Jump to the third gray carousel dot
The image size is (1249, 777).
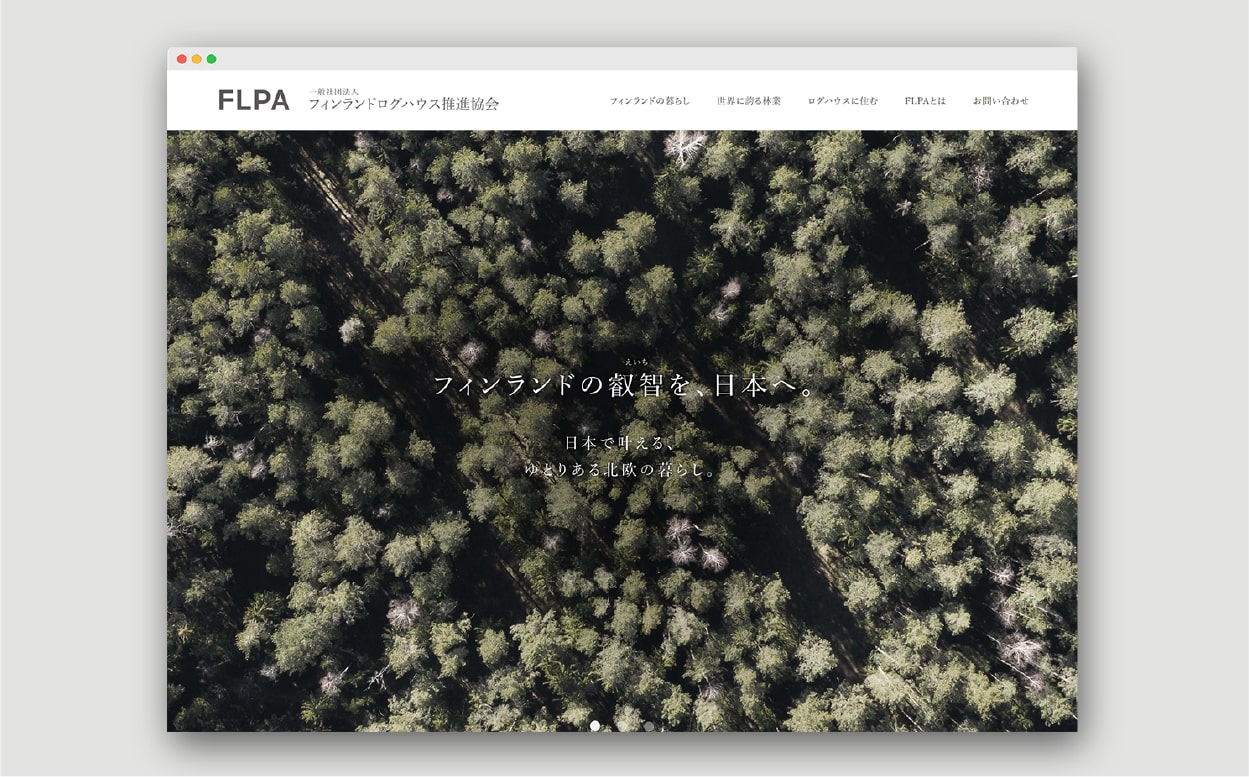(649, 726)
